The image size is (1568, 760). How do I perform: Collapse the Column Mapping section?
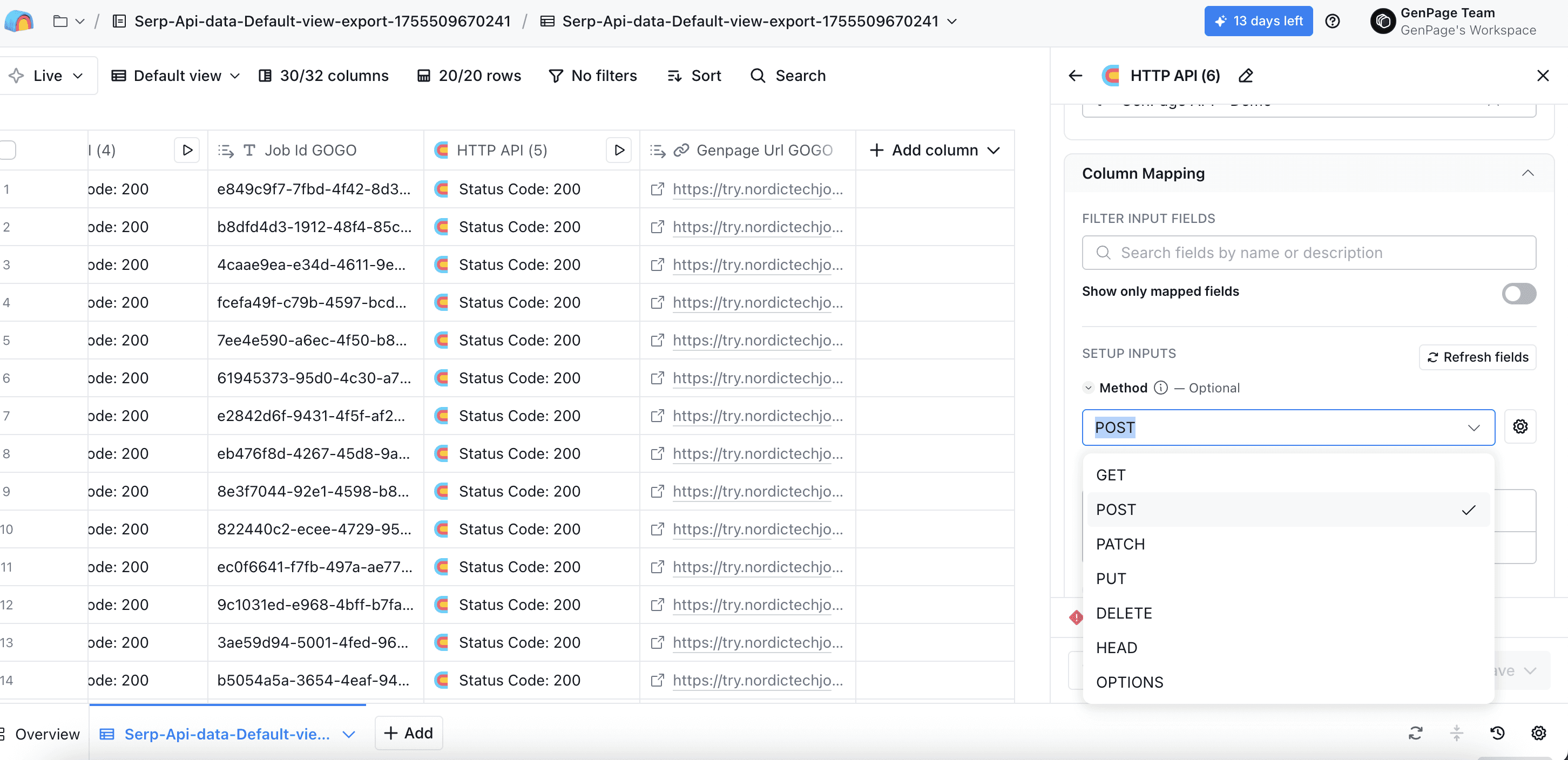pos(1527,173)
